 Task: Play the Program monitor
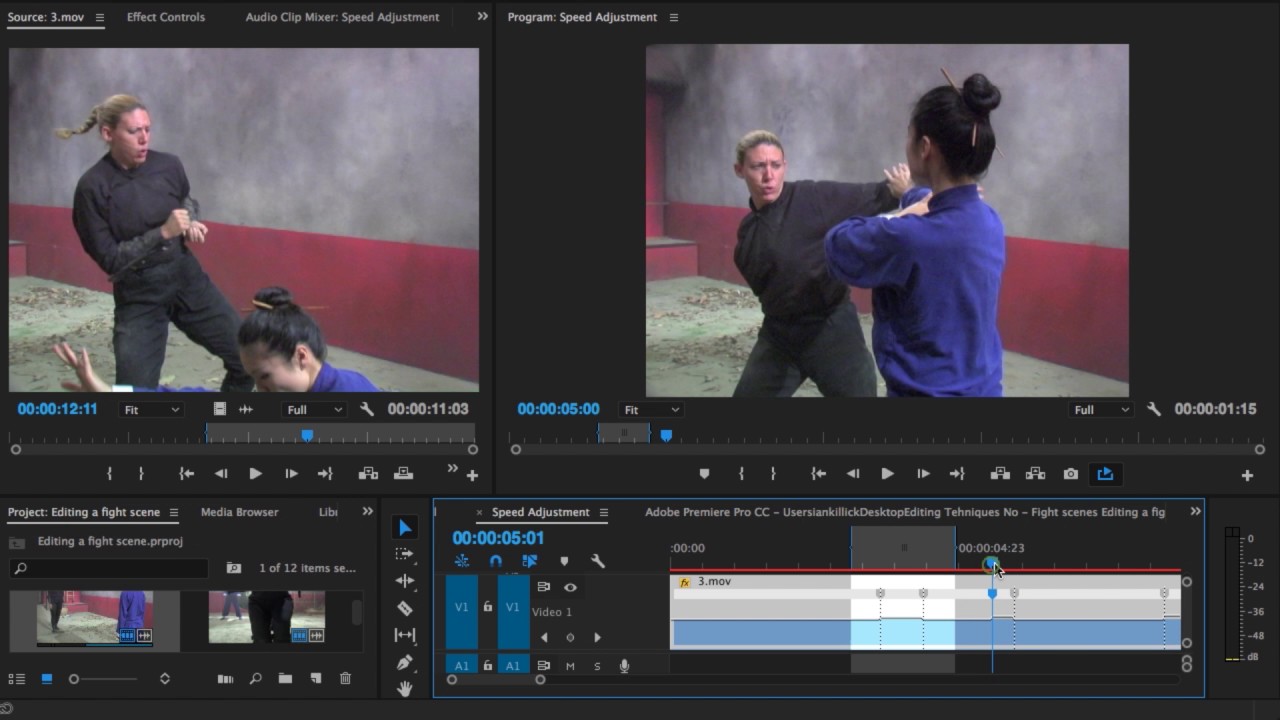(x=887, y=474)
